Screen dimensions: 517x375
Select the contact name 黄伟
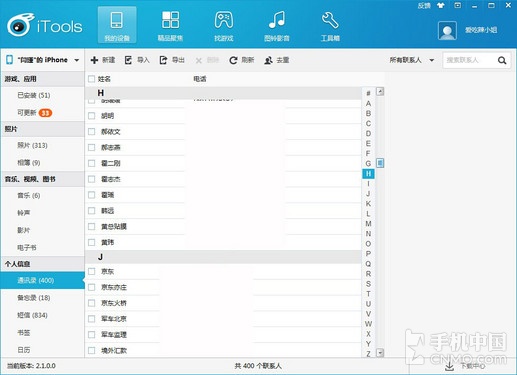[107, 242]
